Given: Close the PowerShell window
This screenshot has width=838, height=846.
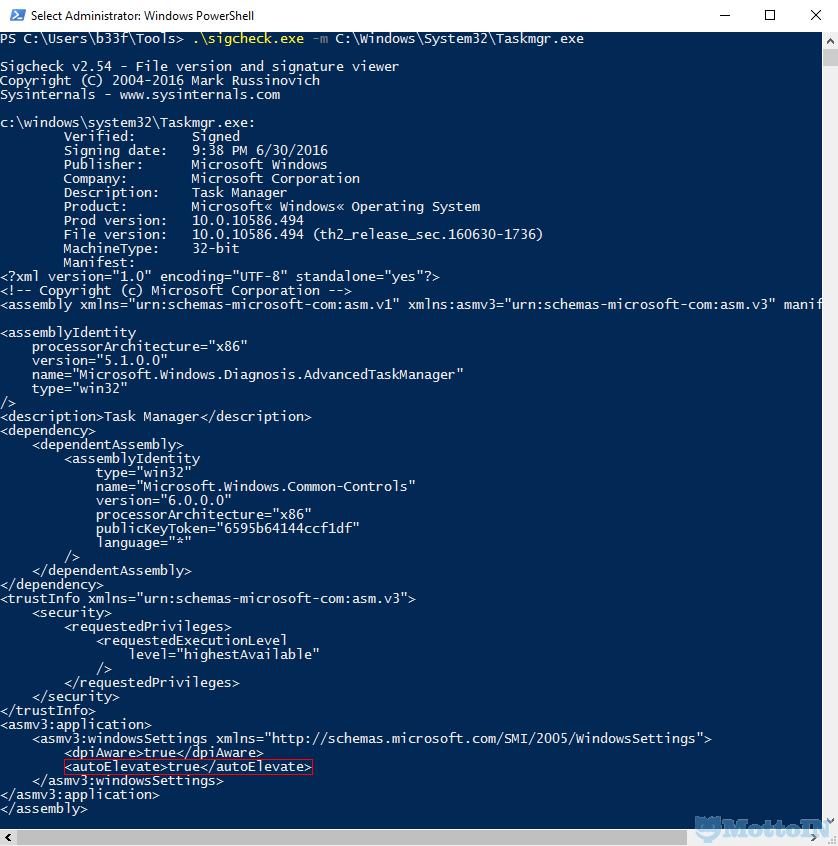Looking at the screenshot, I should (x=815, y=15).
